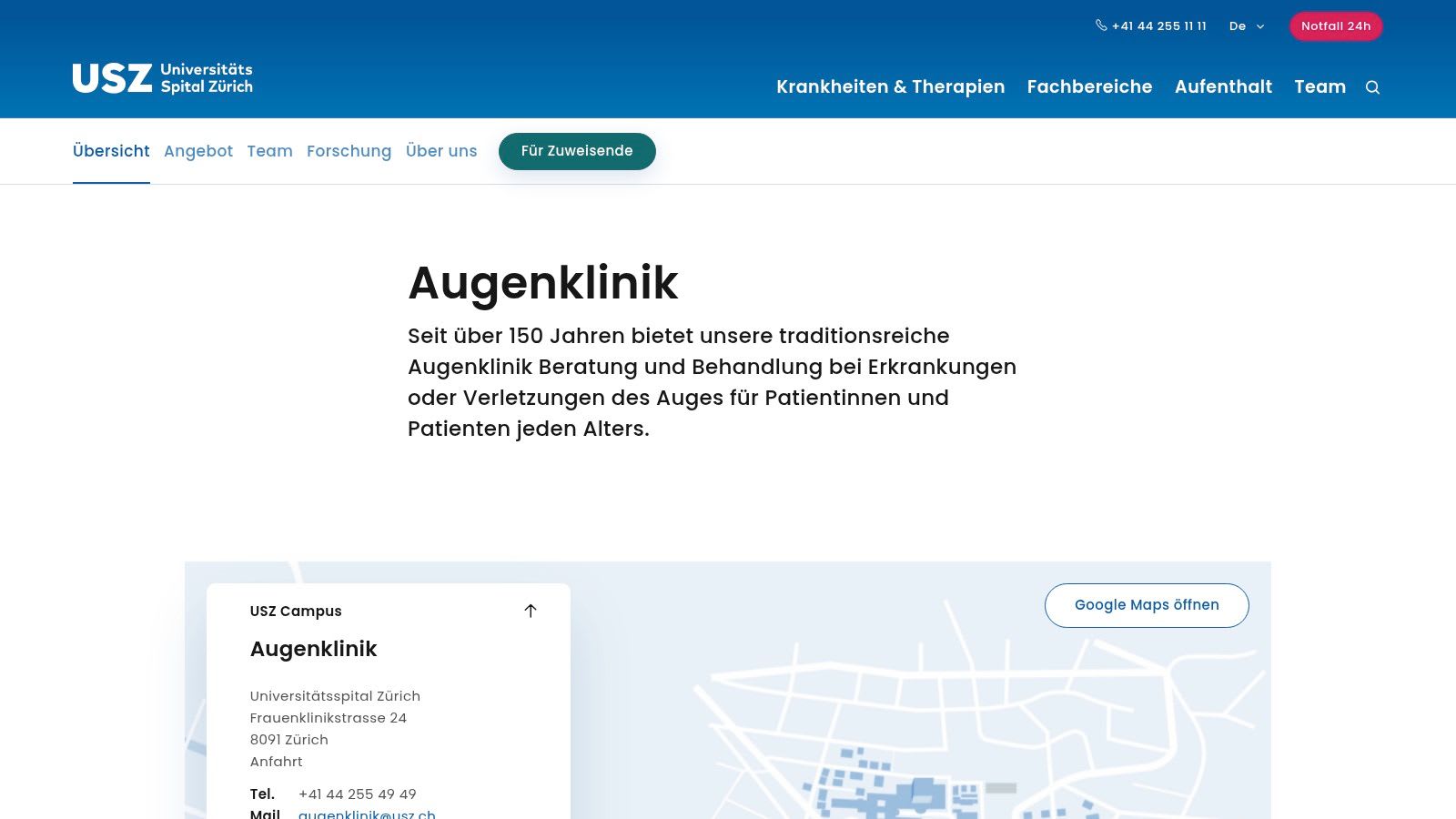Collapse the USZ Campus card with the arrow

[531, 611]
